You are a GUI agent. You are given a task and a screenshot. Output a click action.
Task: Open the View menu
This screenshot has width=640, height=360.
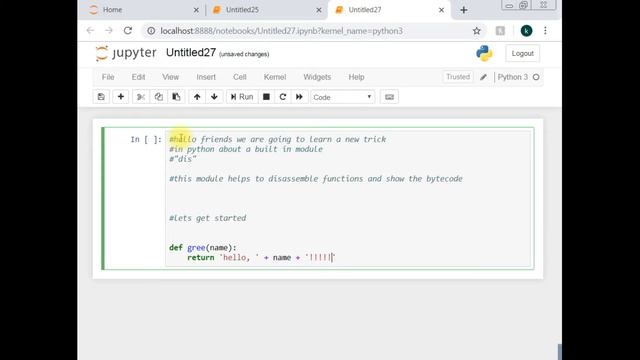click(x=171, y=77)
